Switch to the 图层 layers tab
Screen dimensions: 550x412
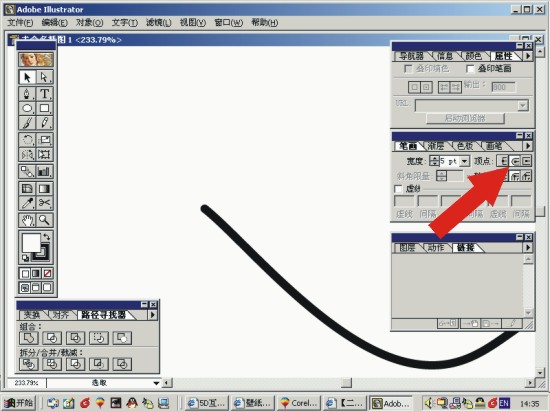[x=408, y=248]
